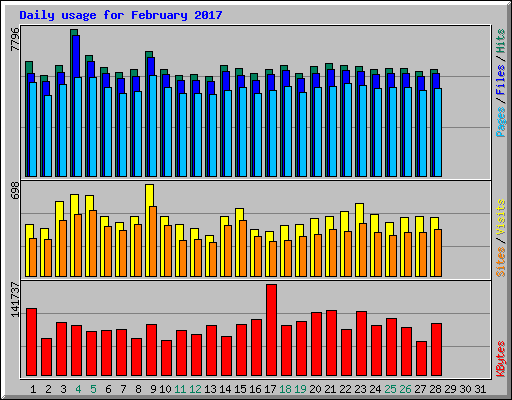Click the cyan "Pages" legend label
Viewport: 512px width, 400px height.
coord(500,122)
